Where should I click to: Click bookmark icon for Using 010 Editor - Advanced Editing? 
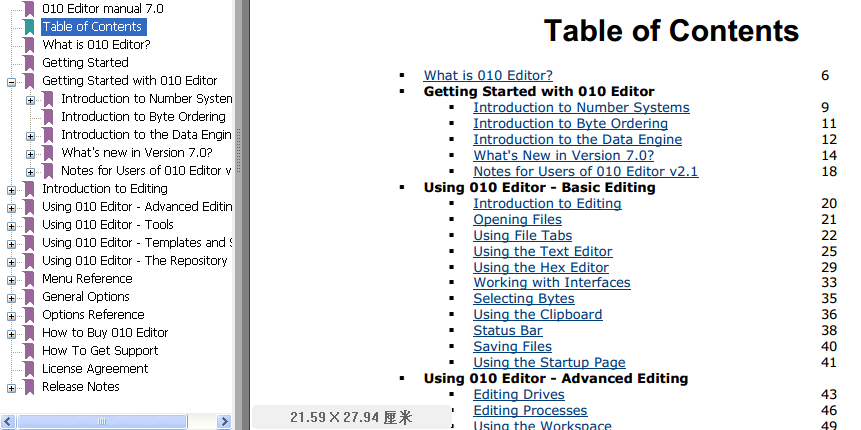(x=29, y=208)
